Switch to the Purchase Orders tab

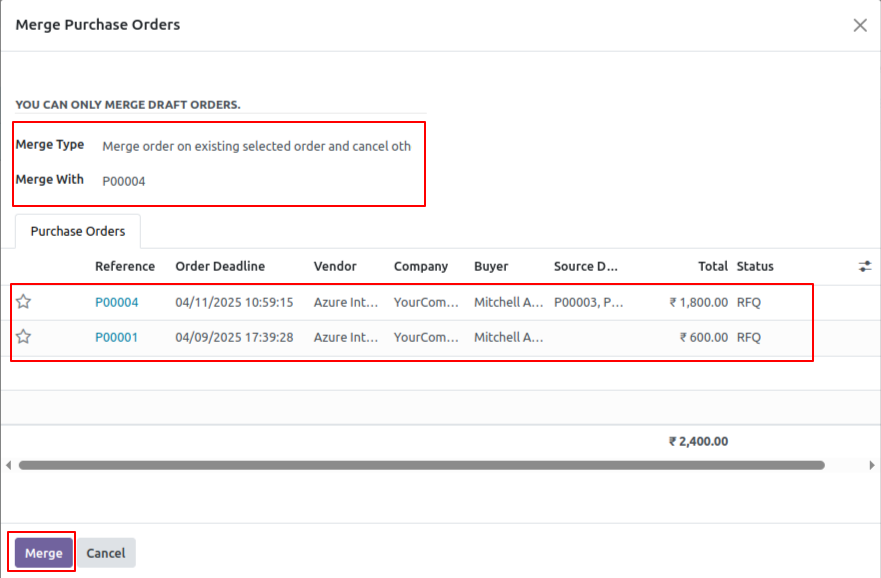click(77, 231)
